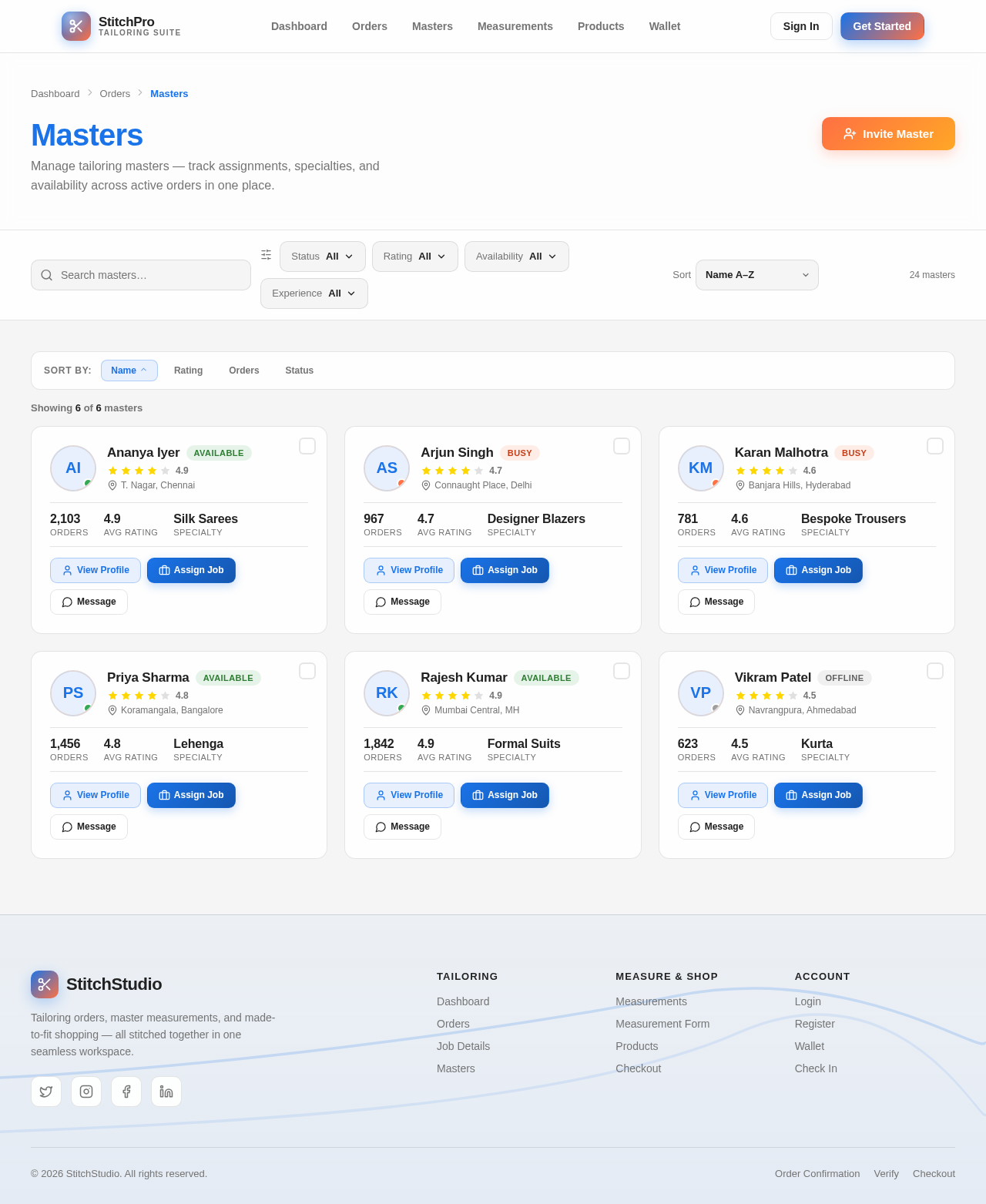
Task: Click breadcrumb chevron after Orders
Action: coord(140,92)
